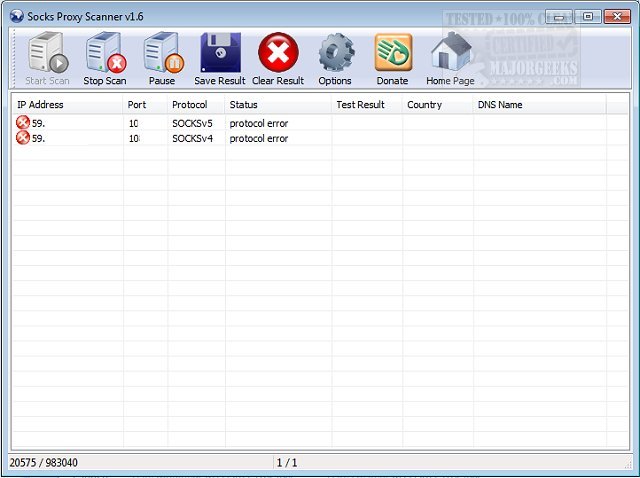Pause the running scan

pyautogui.click(x=163, y=53)
